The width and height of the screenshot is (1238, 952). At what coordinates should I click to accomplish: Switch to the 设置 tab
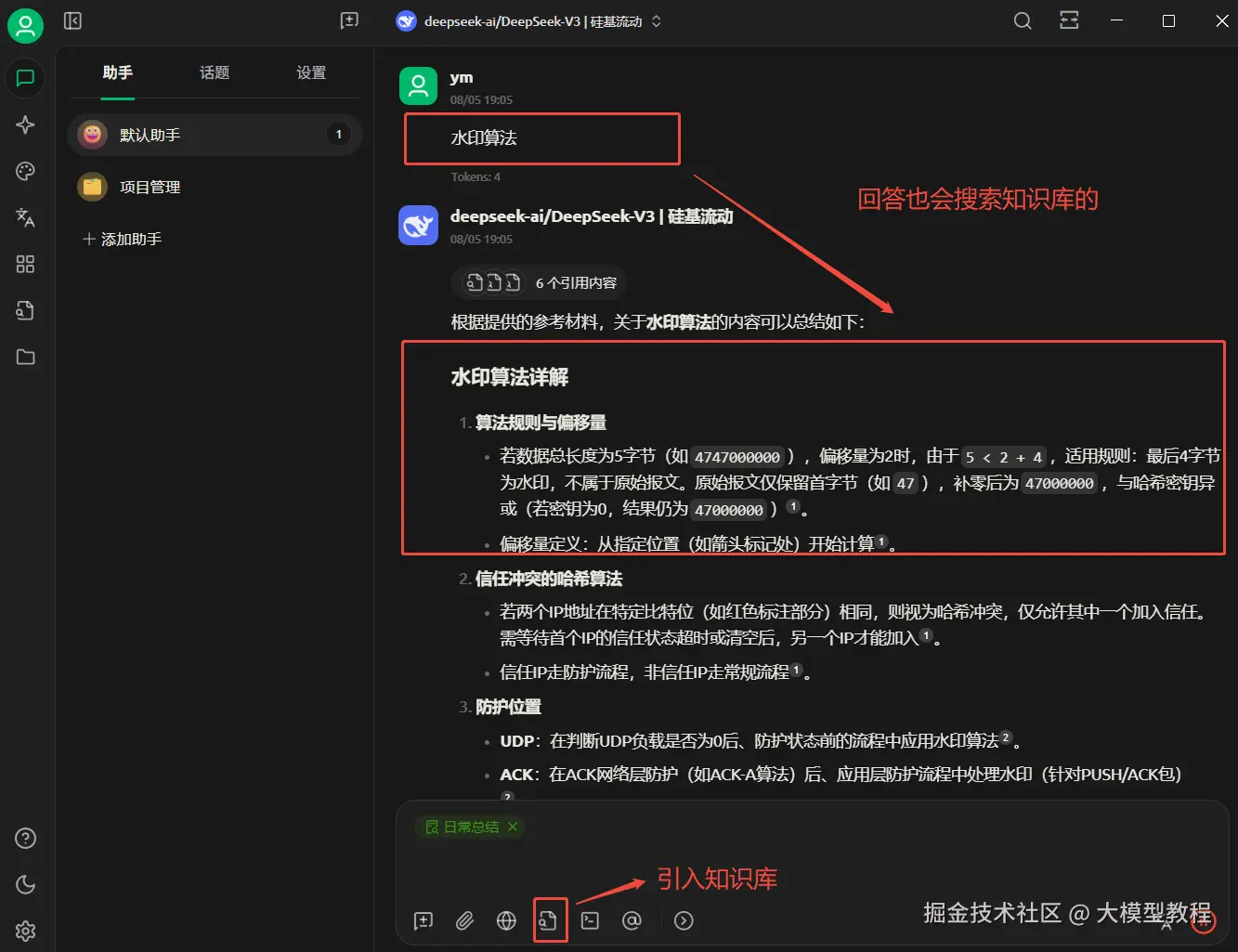[311, 72]
